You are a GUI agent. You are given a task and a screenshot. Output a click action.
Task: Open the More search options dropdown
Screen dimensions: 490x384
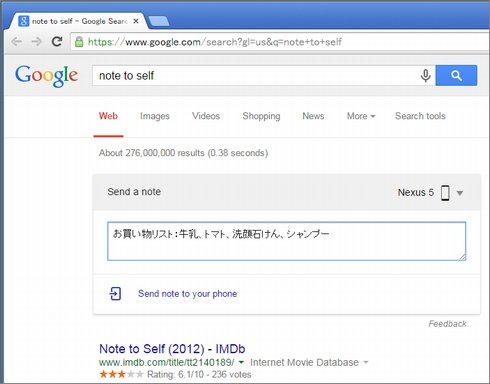click(361, 116)
